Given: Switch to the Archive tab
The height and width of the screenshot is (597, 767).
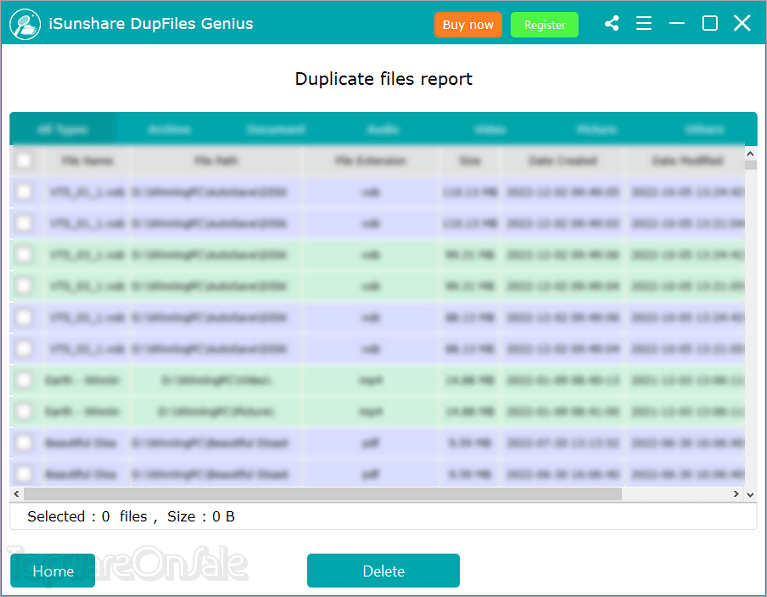Looking at the screenshot, I should tap(169, 129).
